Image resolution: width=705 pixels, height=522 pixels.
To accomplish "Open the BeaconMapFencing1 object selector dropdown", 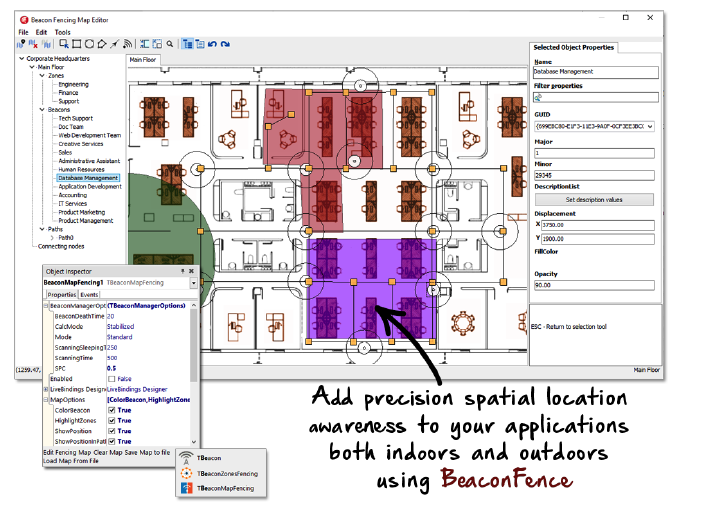I will coord(193,283).
